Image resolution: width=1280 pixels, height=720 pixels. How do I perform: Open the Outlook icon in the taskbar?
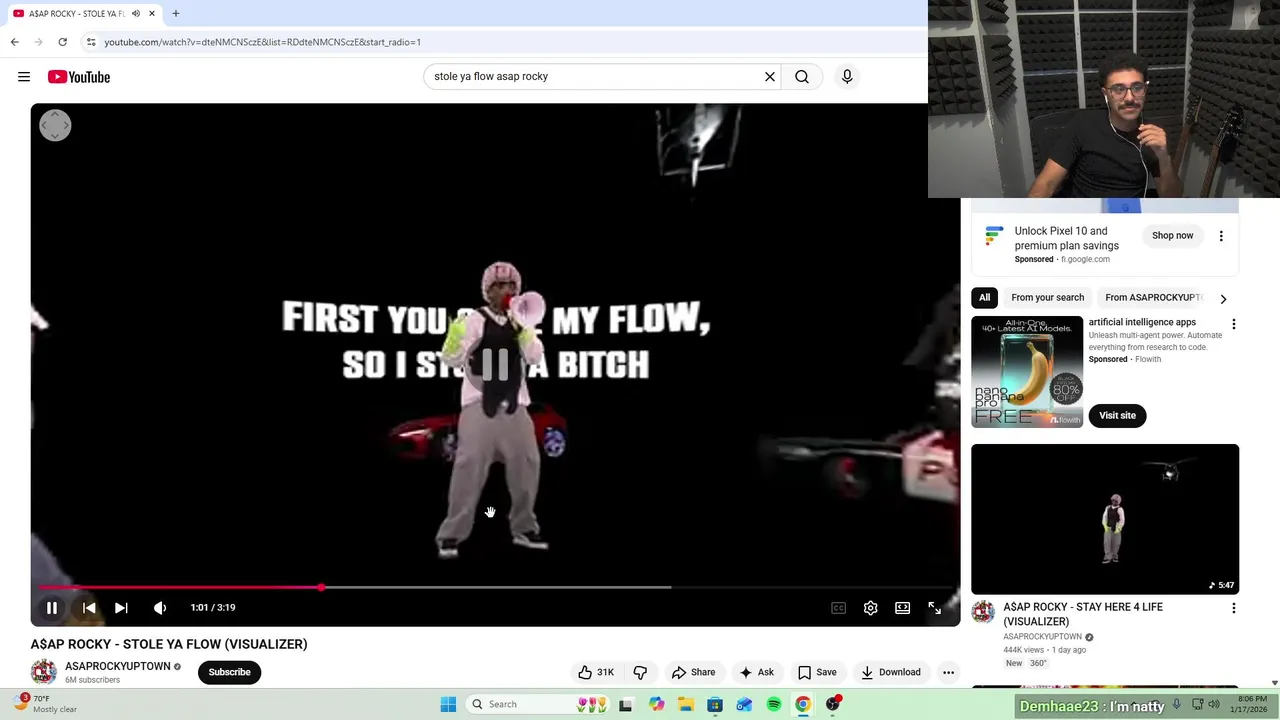coord(744,704)
